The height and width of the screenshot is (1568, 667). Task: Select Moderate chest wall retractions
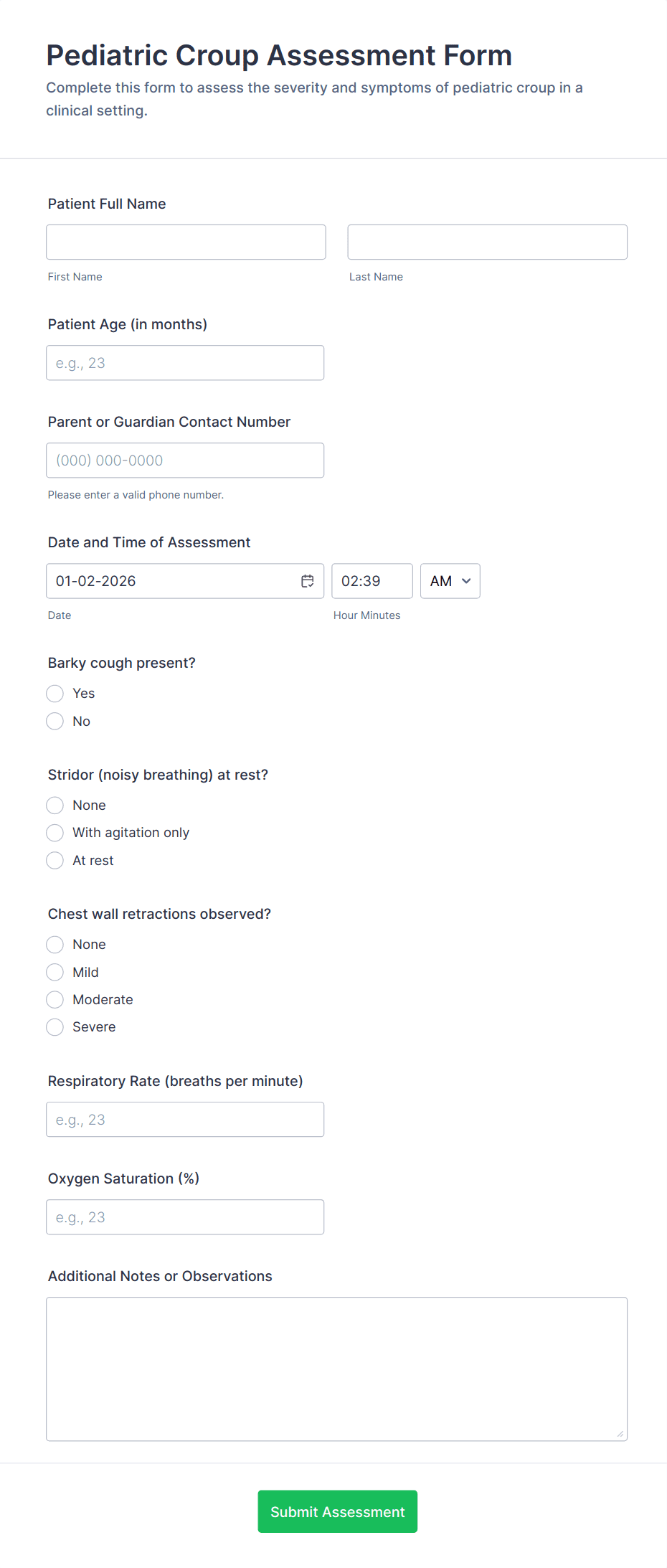tap(55, 999)
